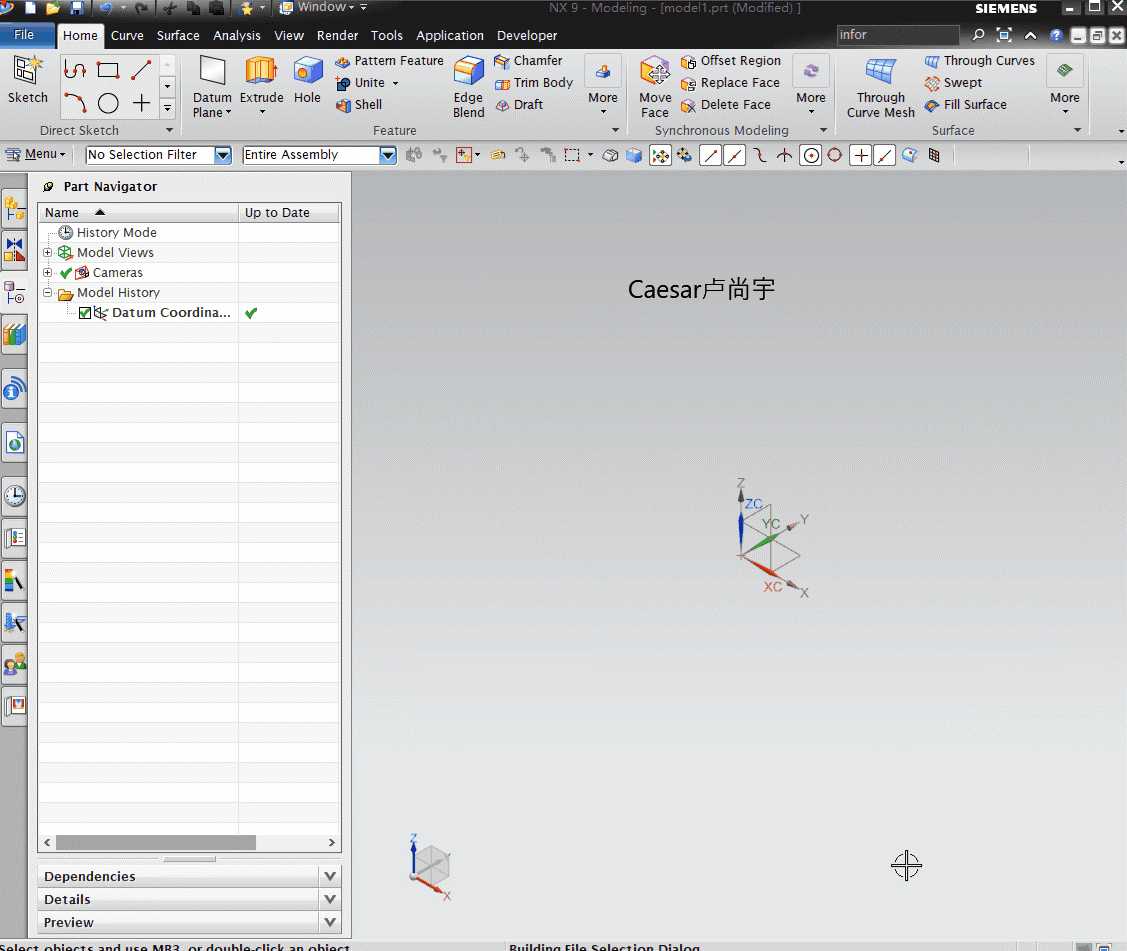Select the Circle sketch tool
The width and height of the screenshot is (1127, 951).
point(108,103)
